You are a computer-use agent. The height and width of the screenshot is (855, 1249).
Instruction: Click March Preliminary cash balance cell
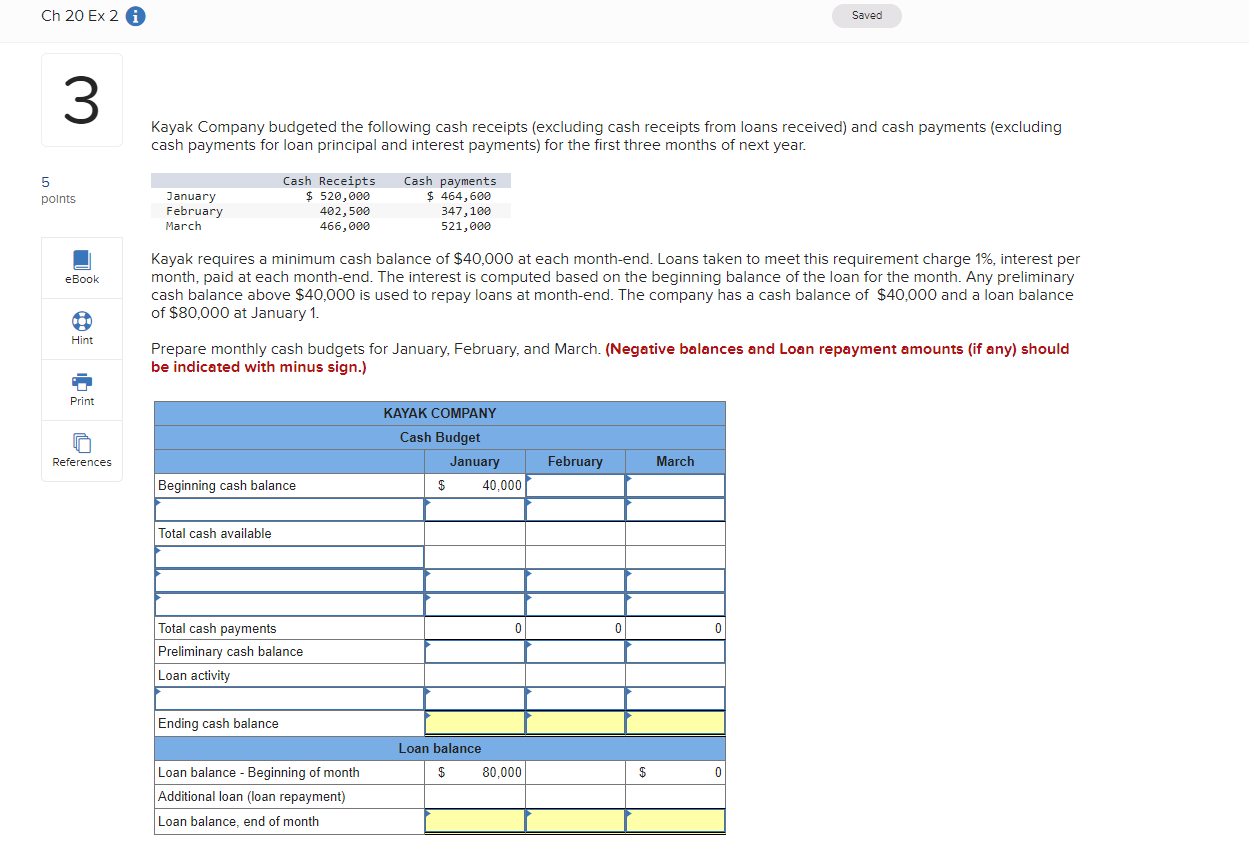coord(676,651)
